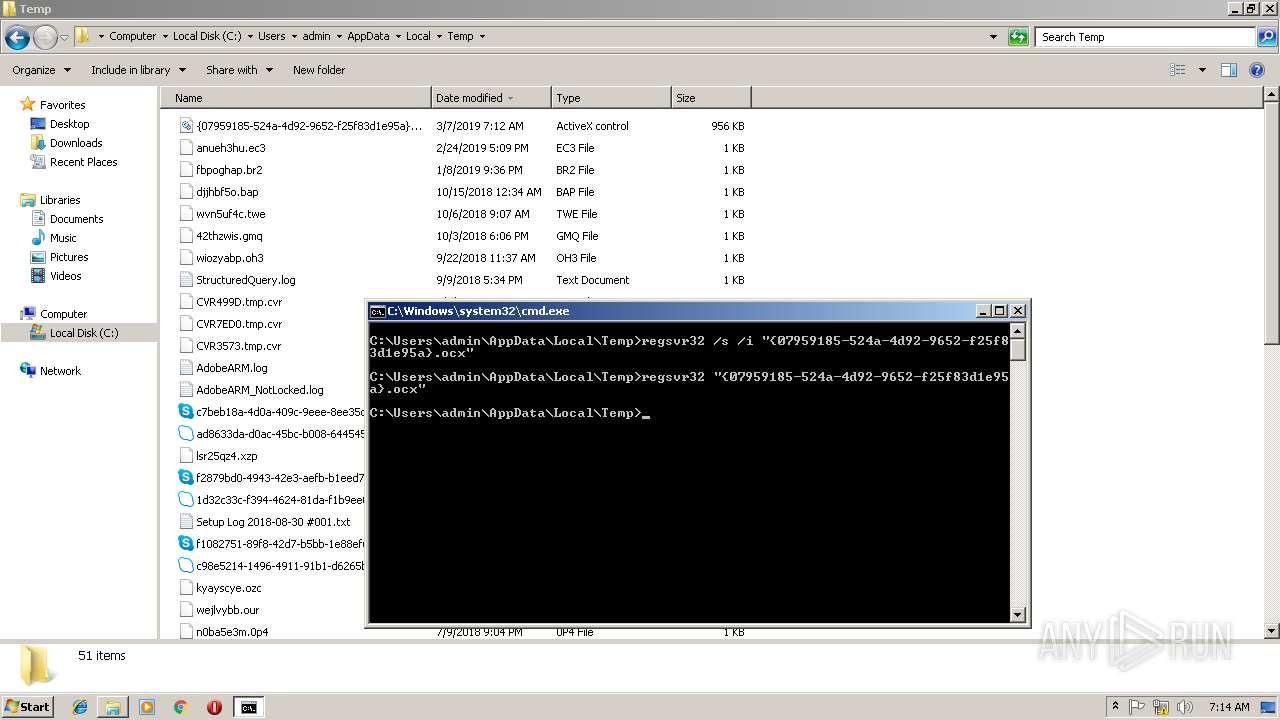1280x720 pixels.
Task: Show hidden tray icons arrow
Action: point(1116,707)
